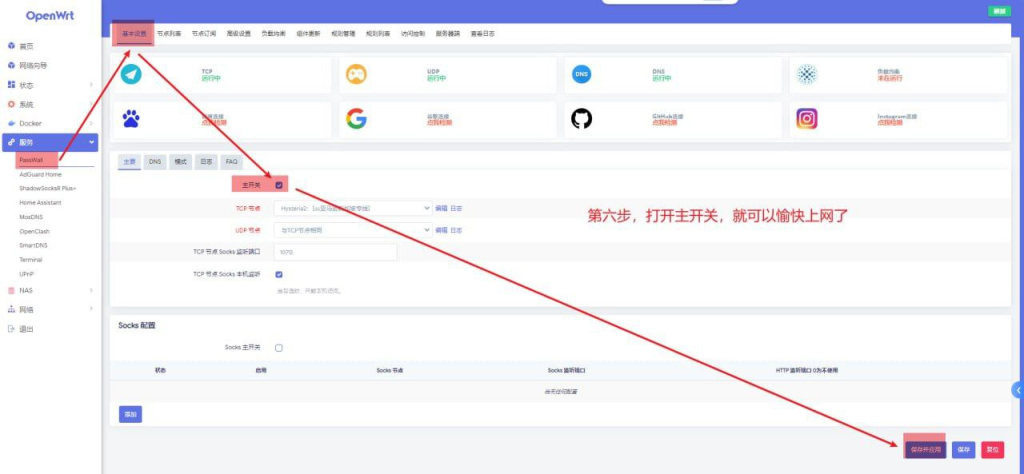Click the 网络向导 sidebar icon
The image size is (1024, 474).
[x=11, y=65]
